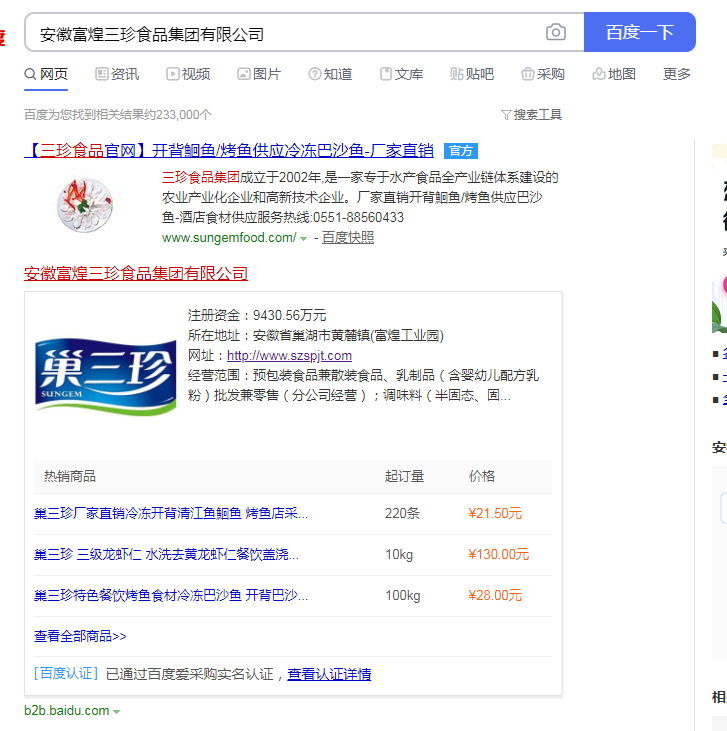The image size is (727, 731).
Task: Select the 网页 tab
Action: [x=46, y=74]
